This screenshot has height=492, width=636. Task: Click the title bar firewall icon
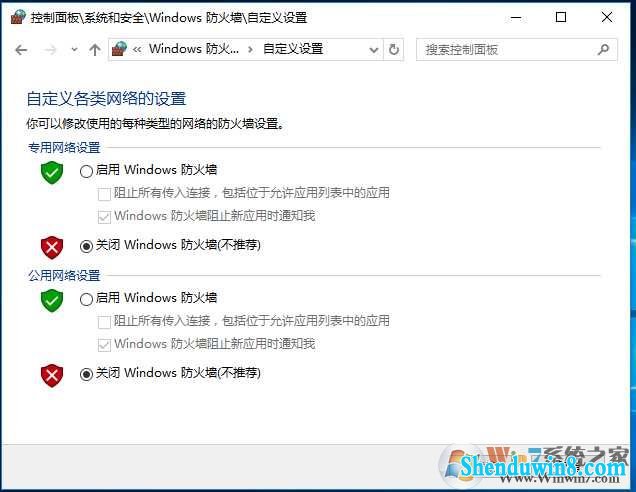18,17
